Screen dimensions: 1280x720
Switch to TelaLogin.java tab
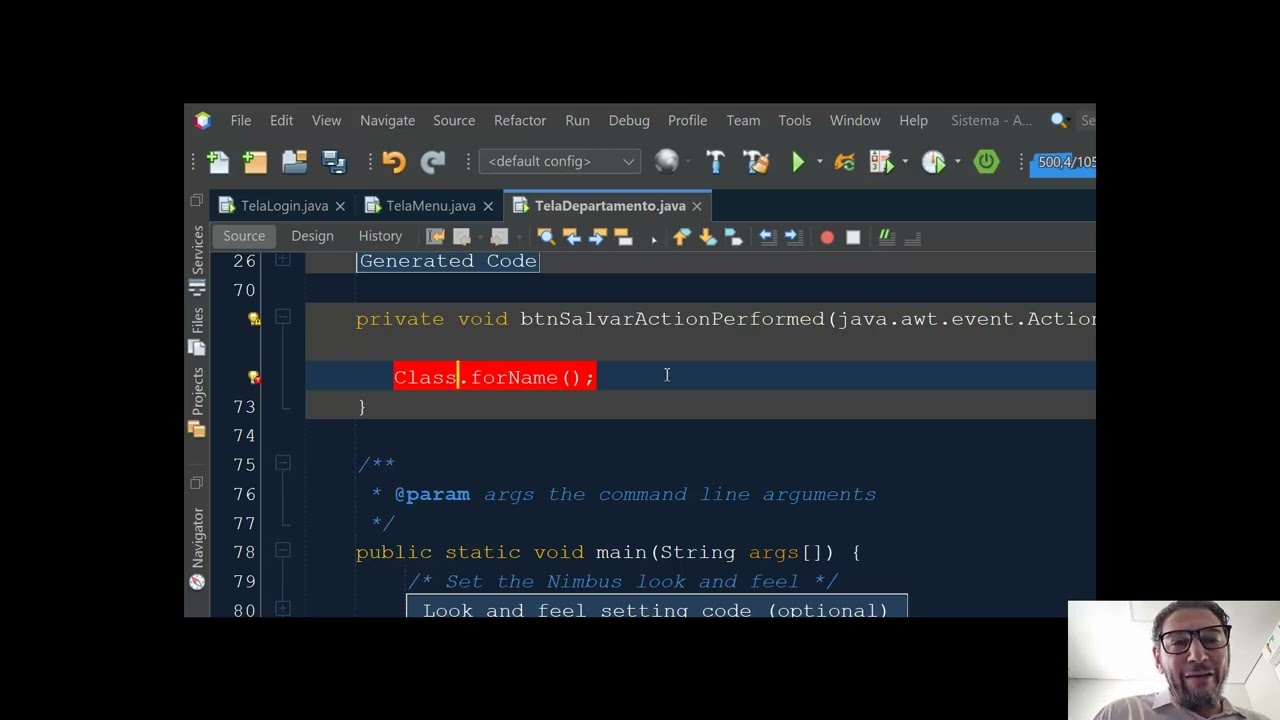click(x=284, y=206)
